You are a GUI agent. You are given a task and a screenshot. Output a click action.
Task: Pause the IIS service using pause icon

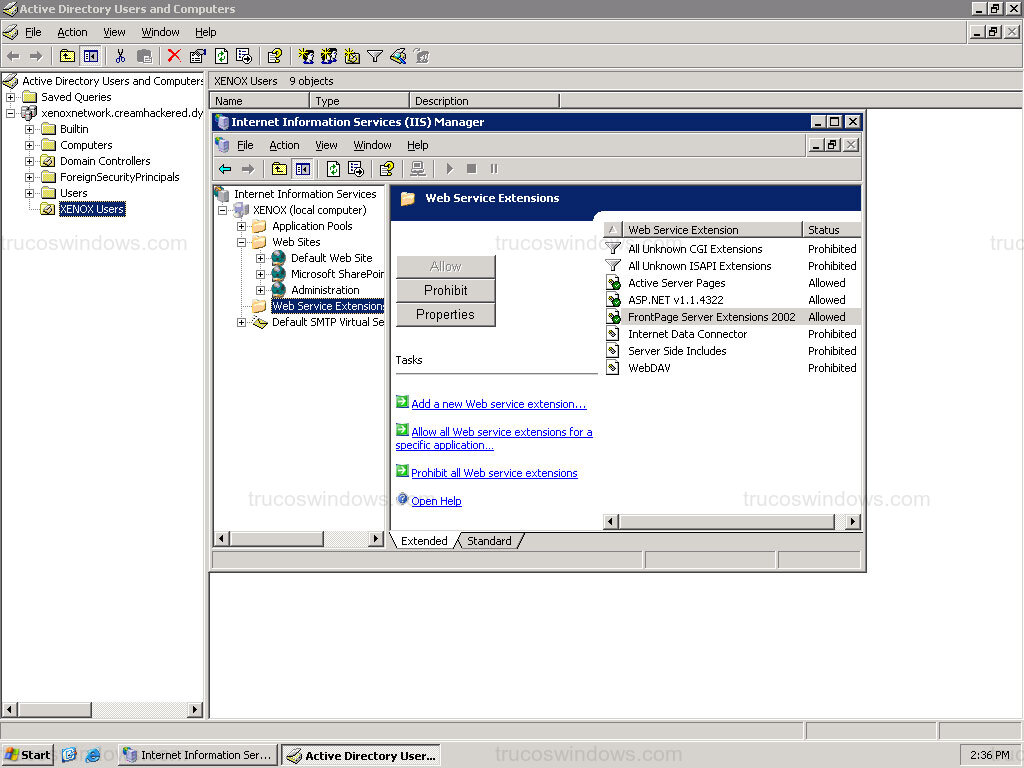coord(493,168)
